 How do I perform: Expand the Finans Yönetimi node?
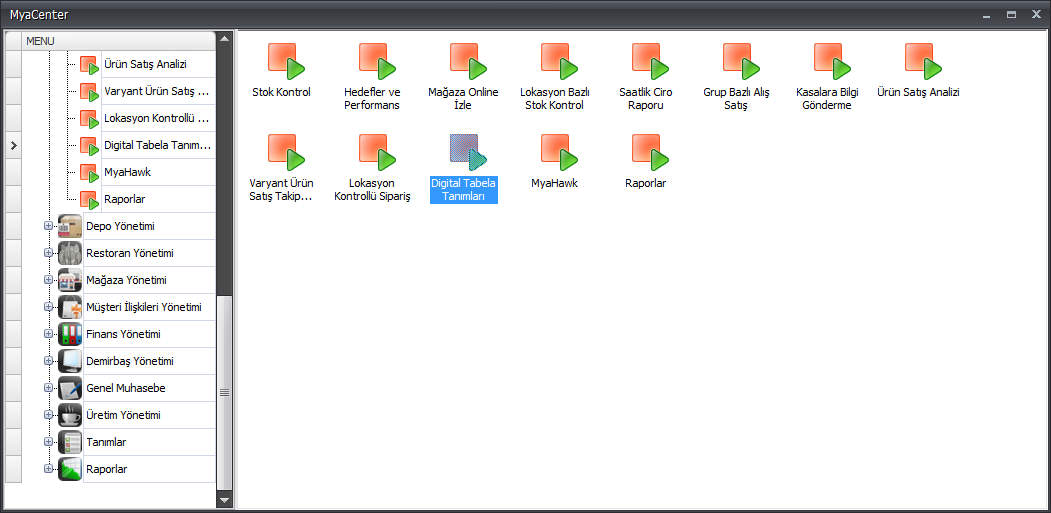(x=48, y=333)
